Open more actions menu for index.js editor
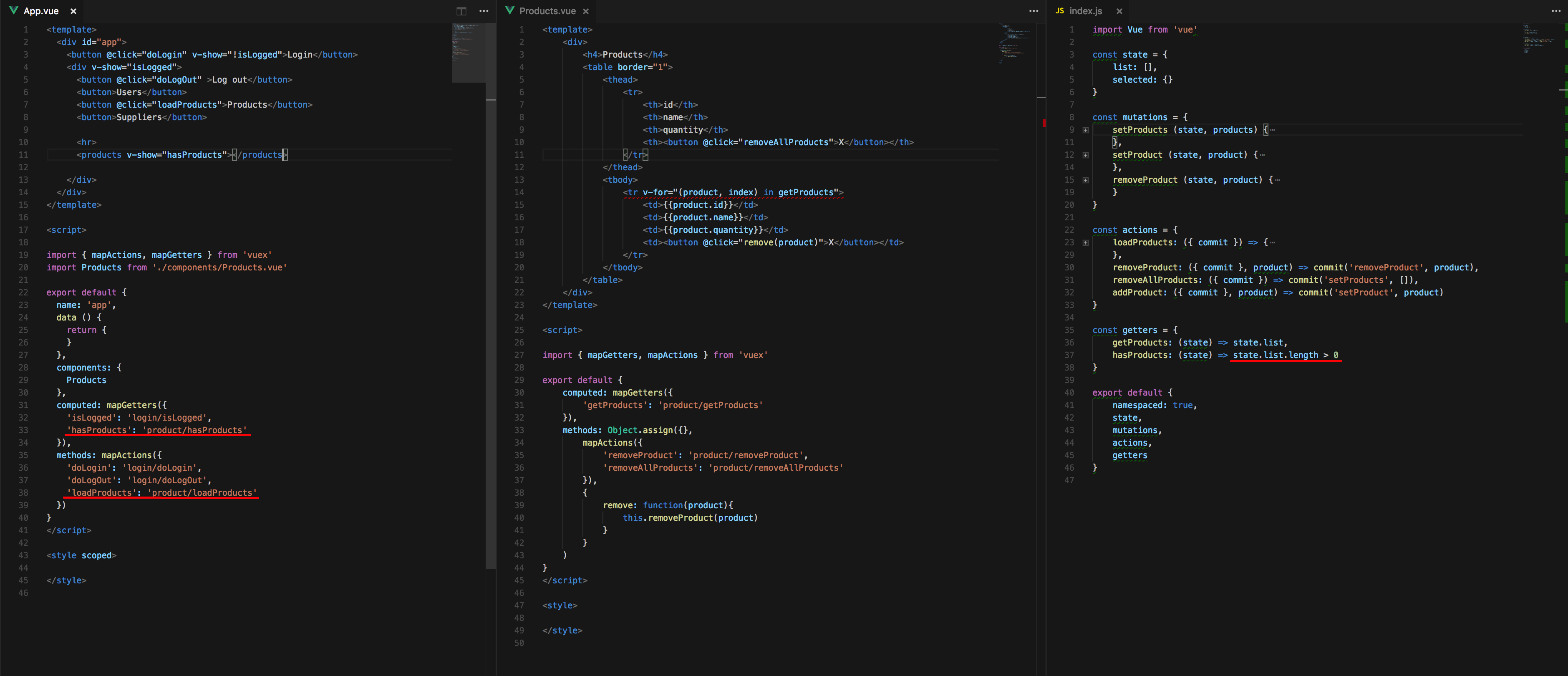This screenshot has width=1568, height=676. (x=1556, y=11)
